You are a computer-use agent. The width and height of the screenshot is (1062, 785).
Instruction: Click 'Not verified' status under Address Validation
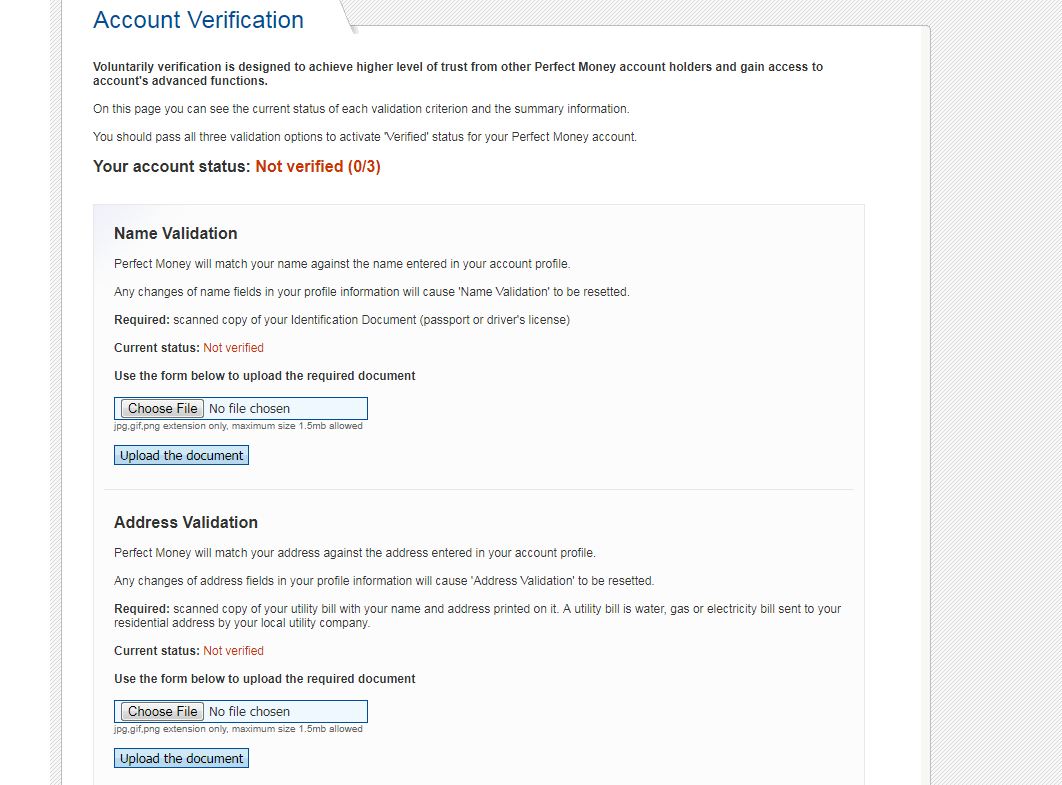point(233,650)
